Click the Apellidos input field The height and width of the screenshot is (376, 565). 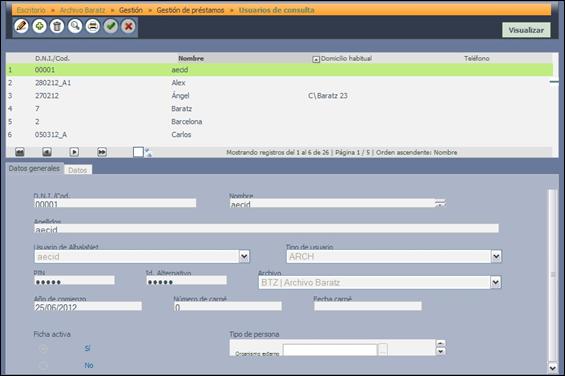point(266,229)
